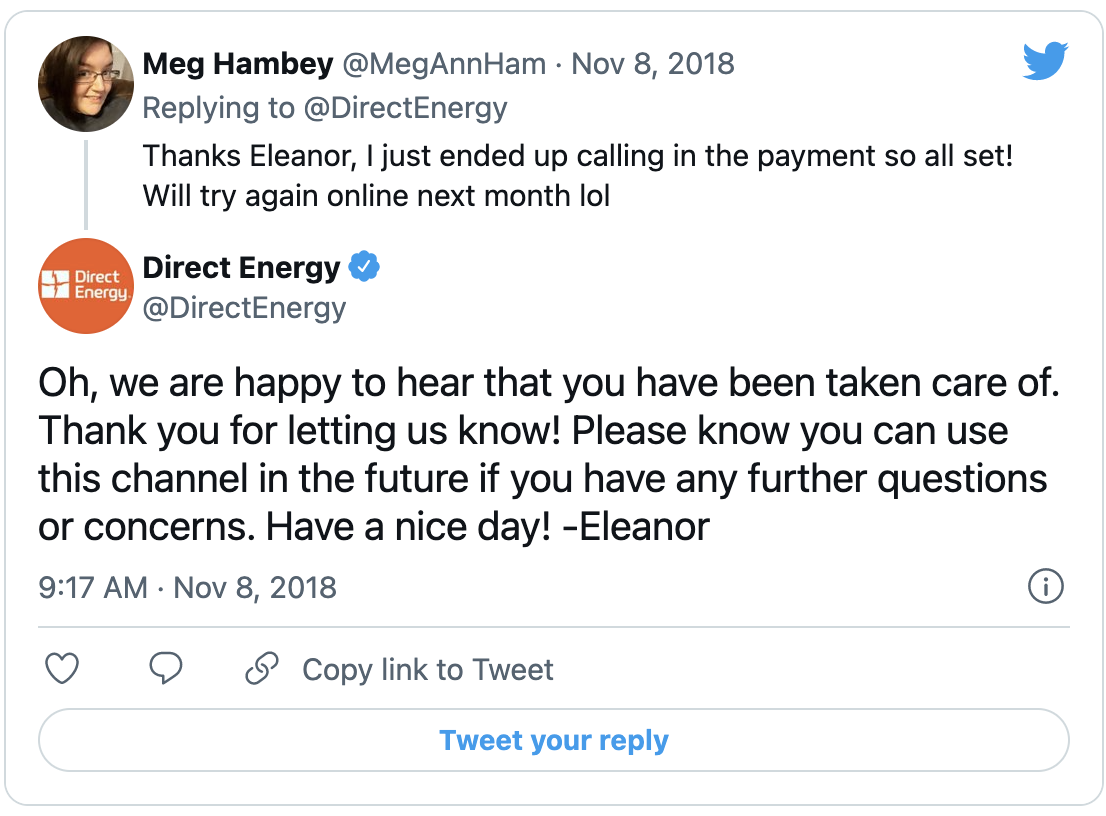1106x816 pixels.
Task: Open Meg Hambey's profile photo
Action: pyautogui.click(x=86, y=83)
